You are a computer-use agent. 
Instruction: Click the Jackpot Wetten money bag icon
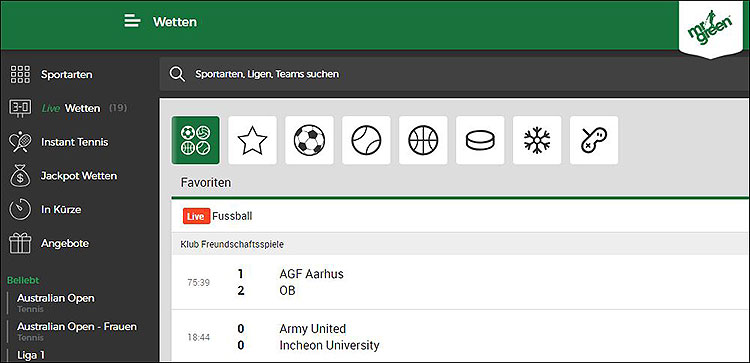click(20, 176)
